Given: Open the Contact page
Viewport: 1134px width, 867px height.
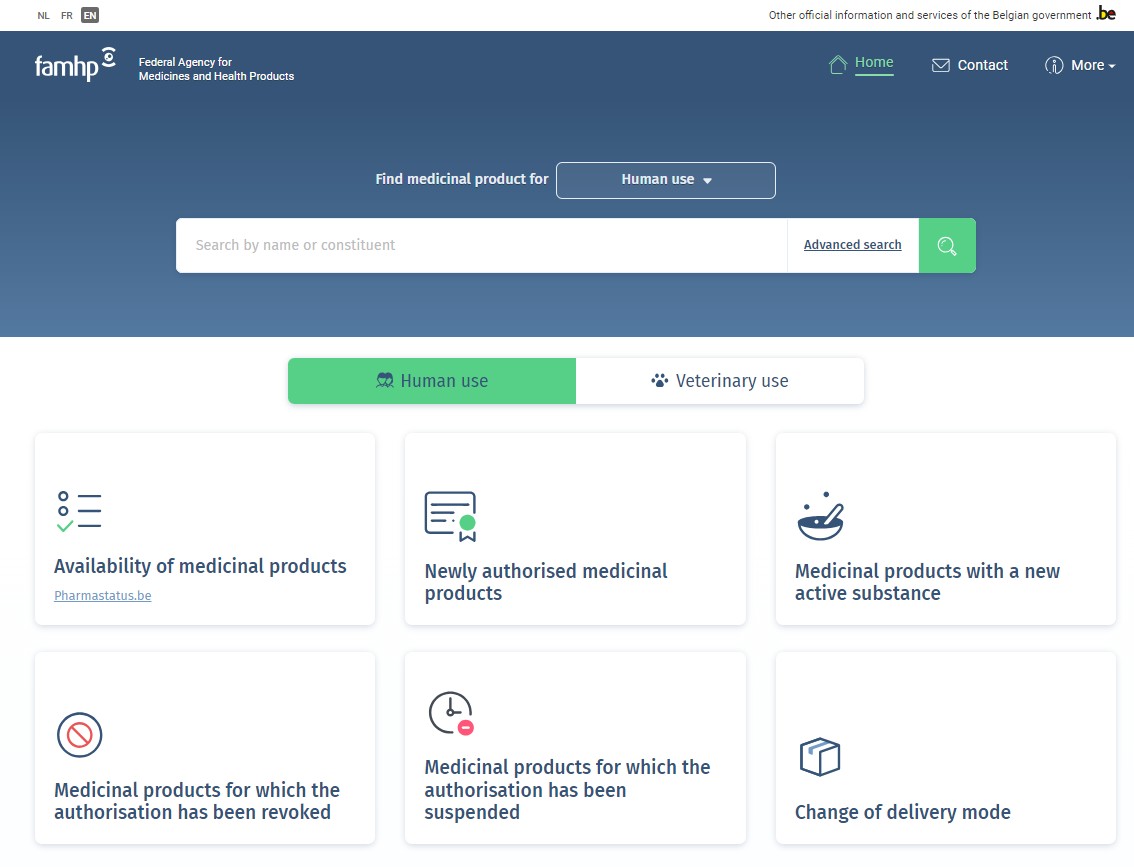Looking at the screenshot, I should click(982, 65).
